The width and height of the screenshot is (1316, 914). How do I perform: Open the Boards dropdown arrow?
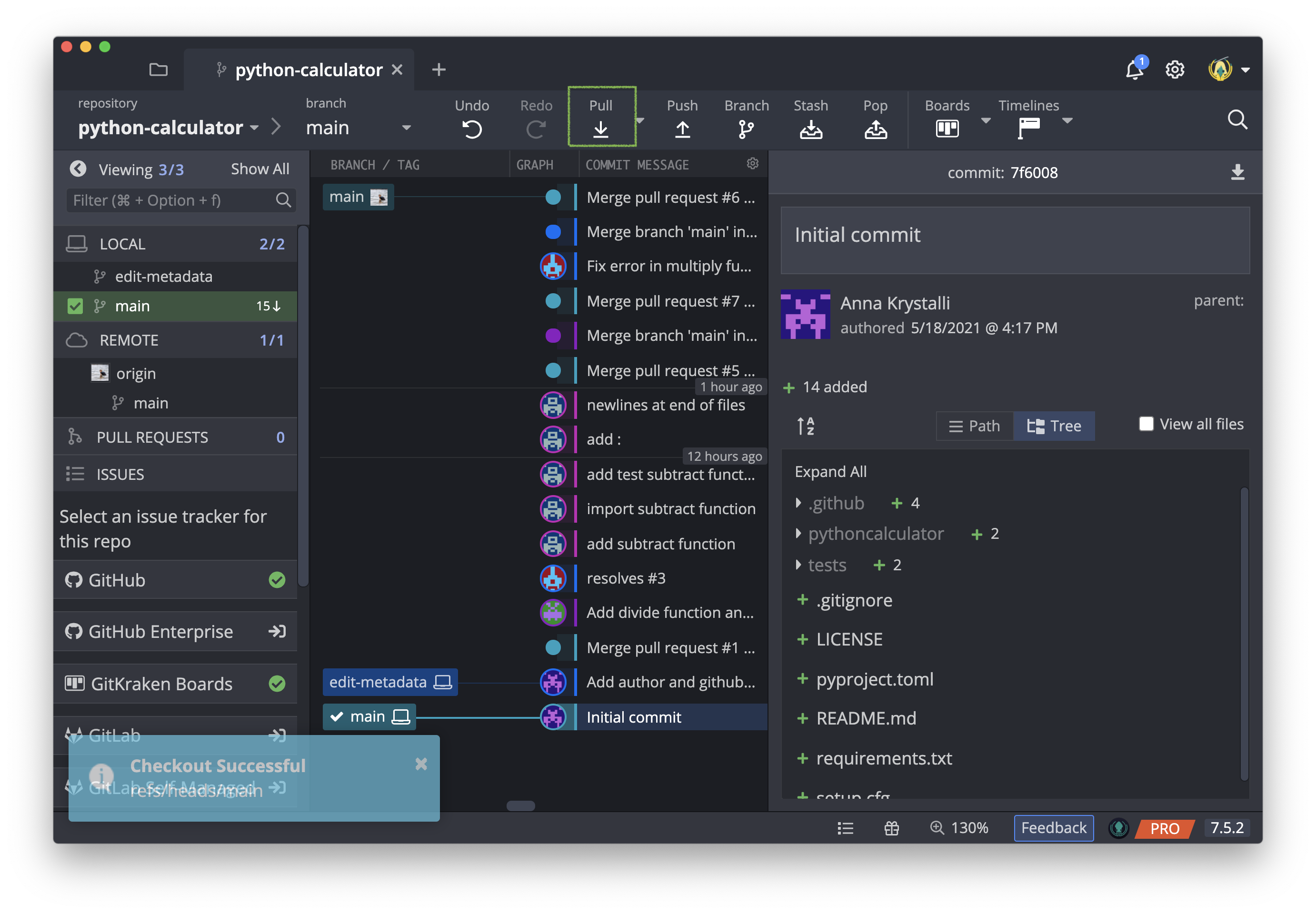[985, 120]
